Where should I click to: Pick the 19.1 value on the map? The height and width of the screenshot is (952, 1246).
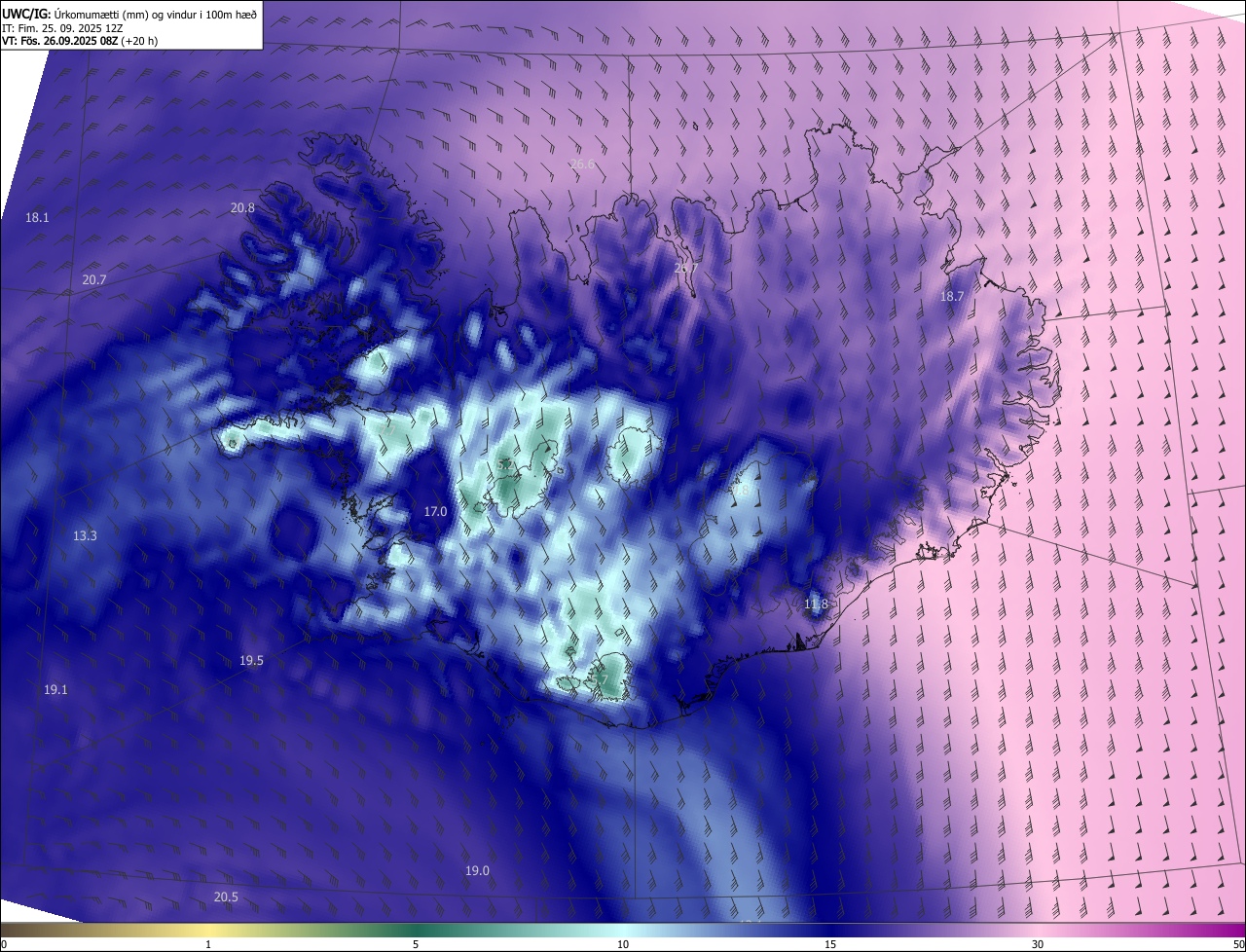pos(55,689)
